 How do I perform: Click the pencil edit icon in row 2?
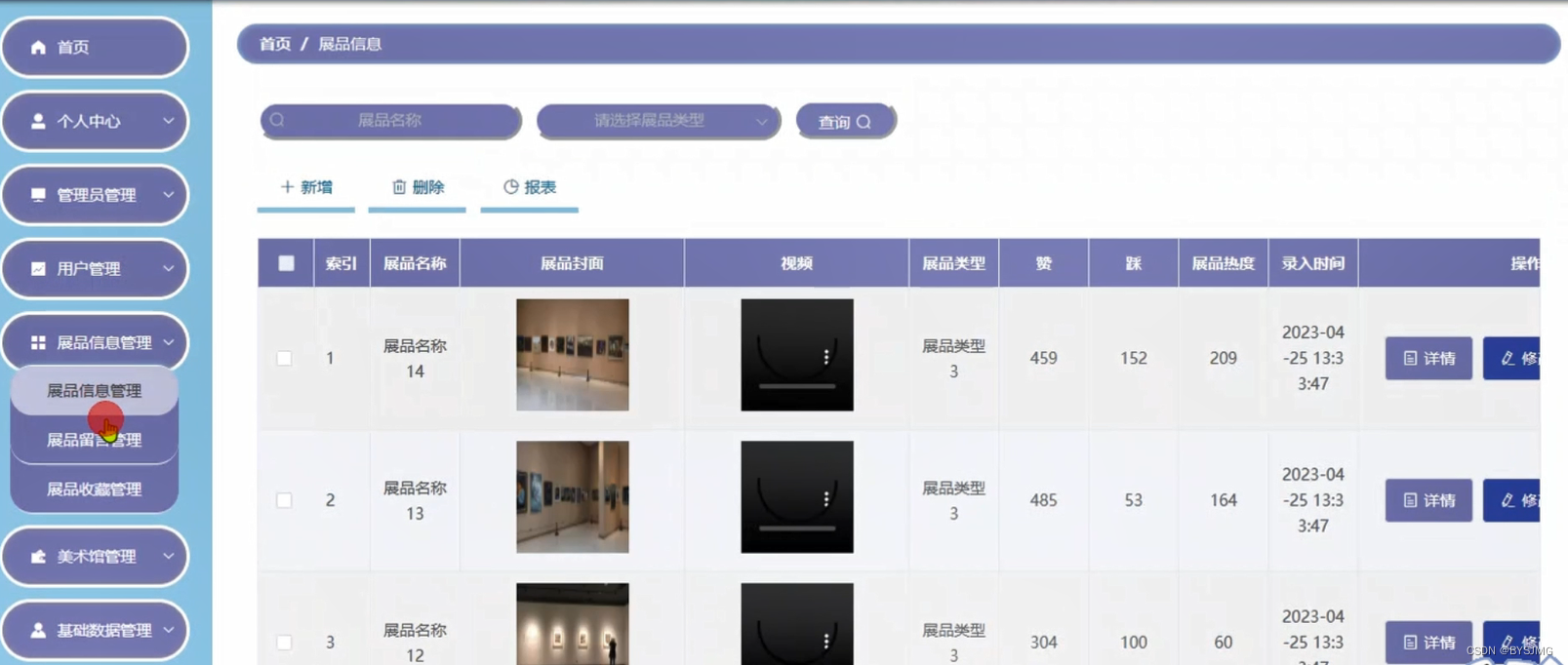pyautogui.click(x=1508, y=500)
